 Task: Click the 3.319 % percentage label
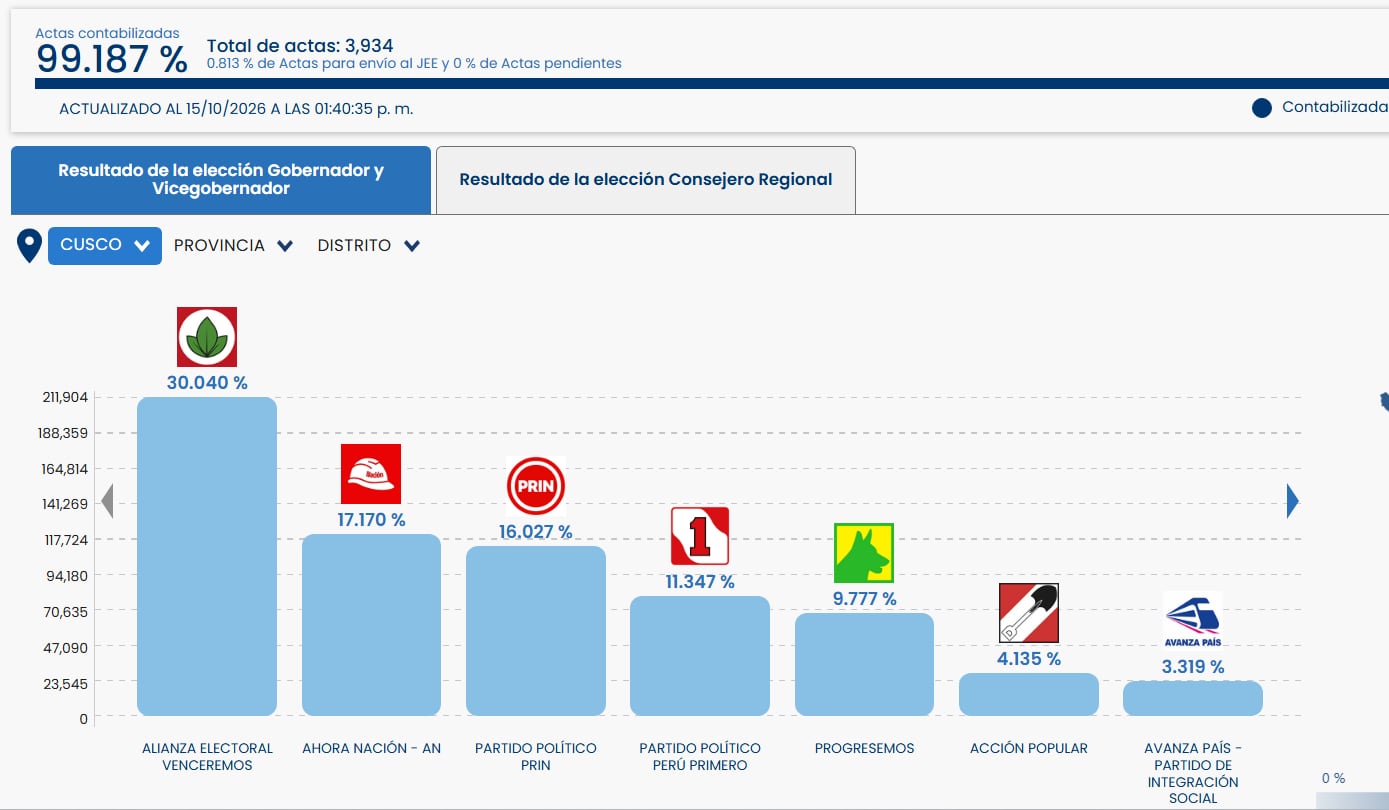pos(1193,667)
